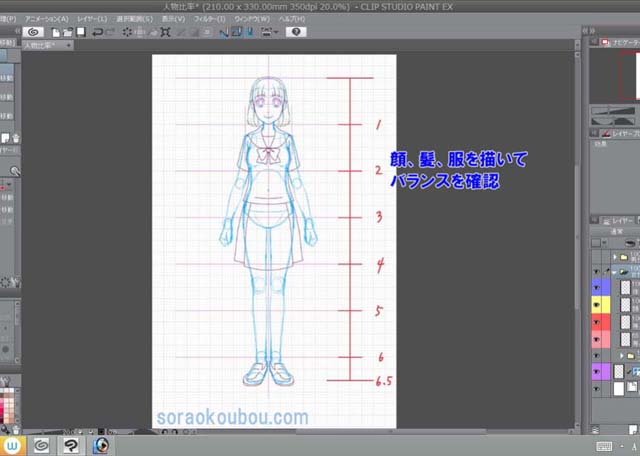
Task: Hide the pink-tagged layer
Action: click(x=596, y=339)
